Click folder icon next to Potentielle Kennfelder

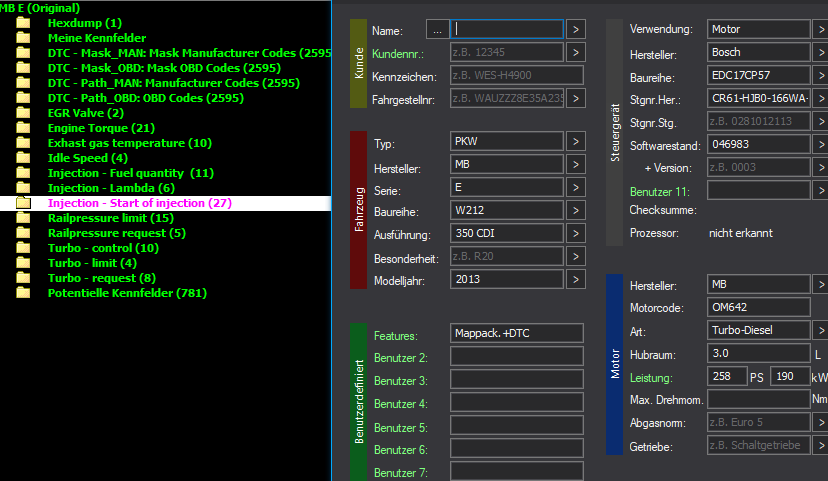pos(23,293)
